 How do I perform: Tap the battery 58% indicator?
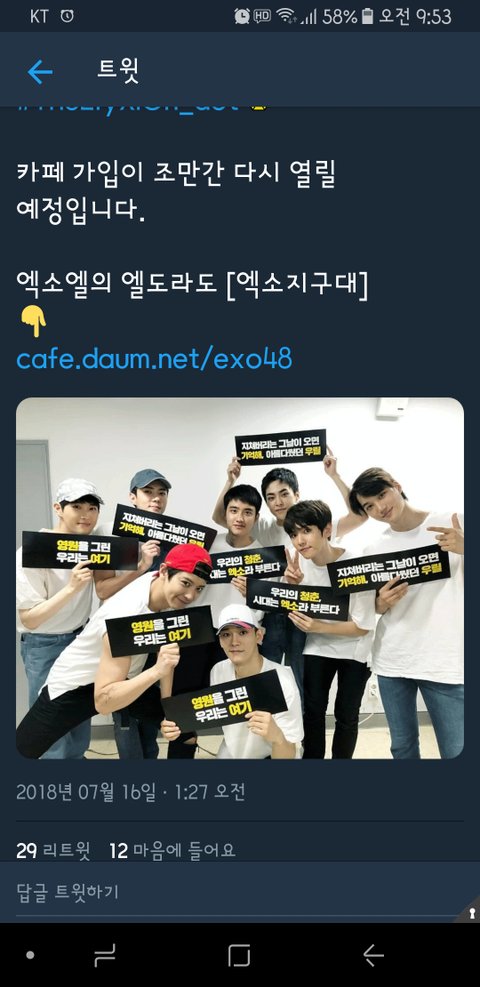click(348, 16)
